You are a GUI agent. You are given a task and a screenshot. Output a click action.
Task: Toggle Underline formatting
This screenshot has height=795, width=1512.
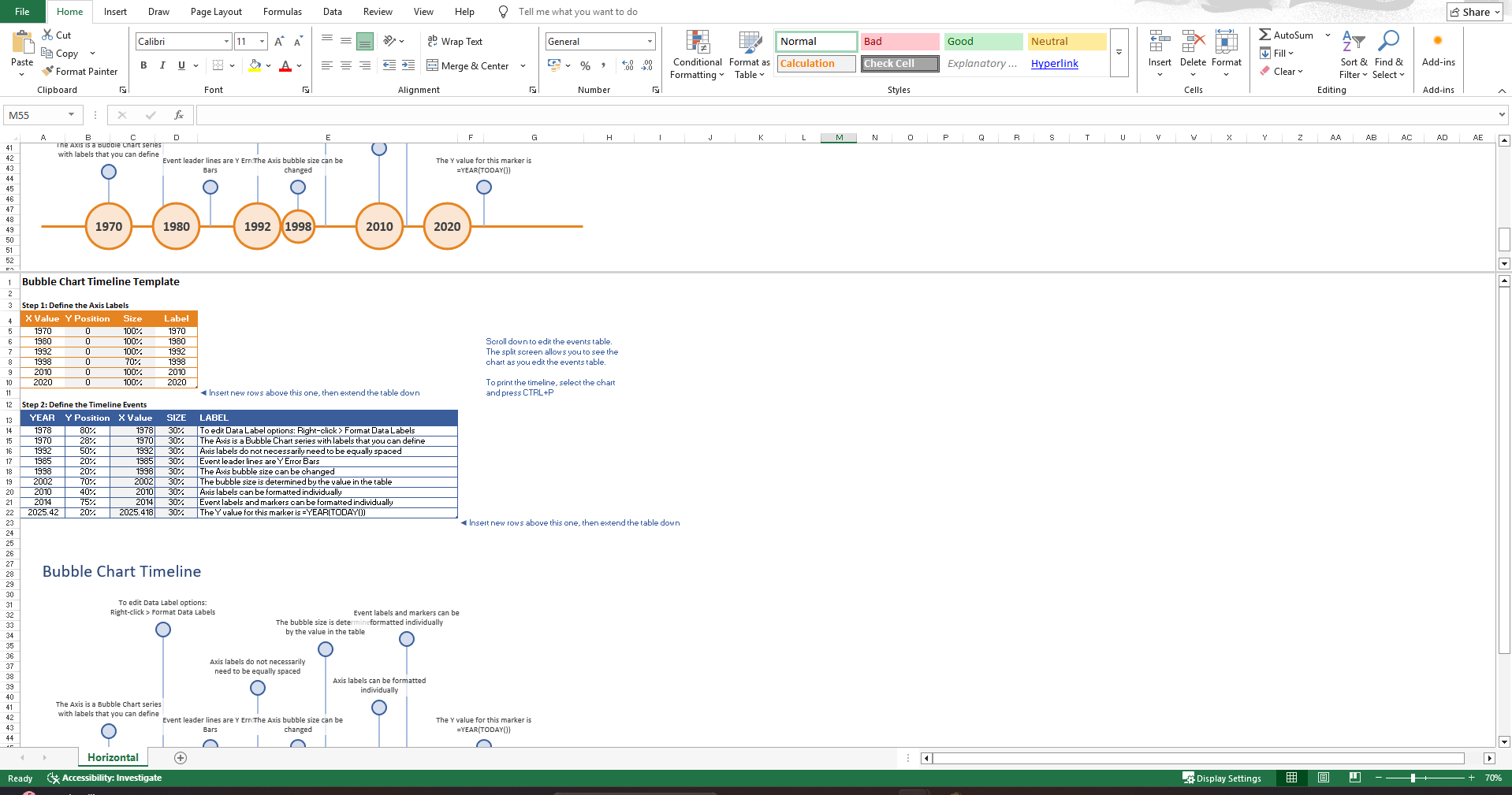point(181,65)
